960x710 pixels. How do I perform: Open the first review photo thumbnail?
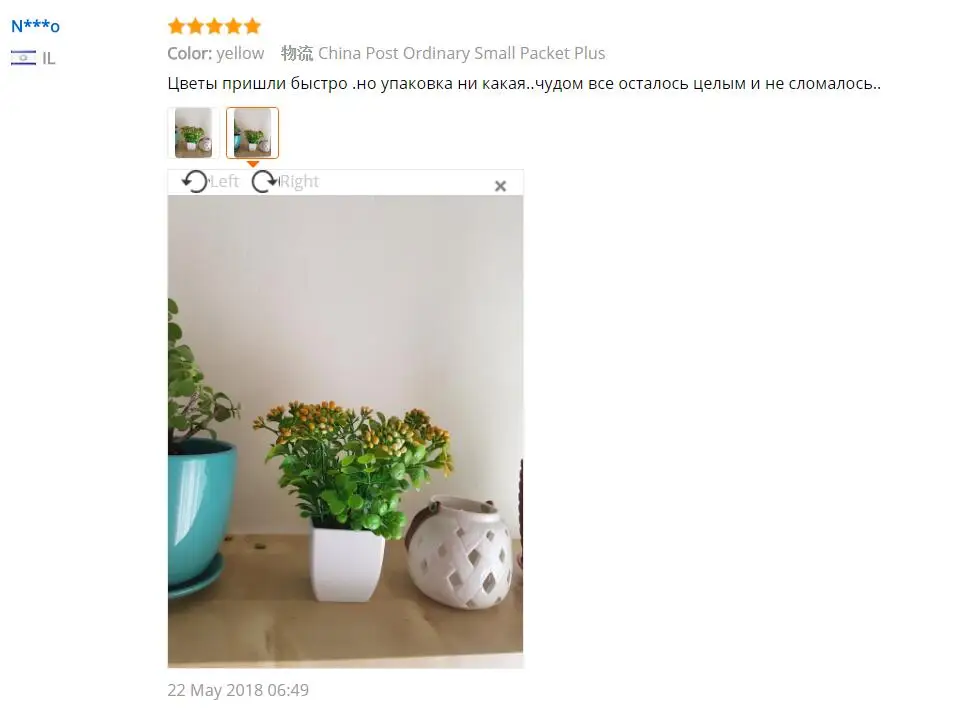[193, 133]
